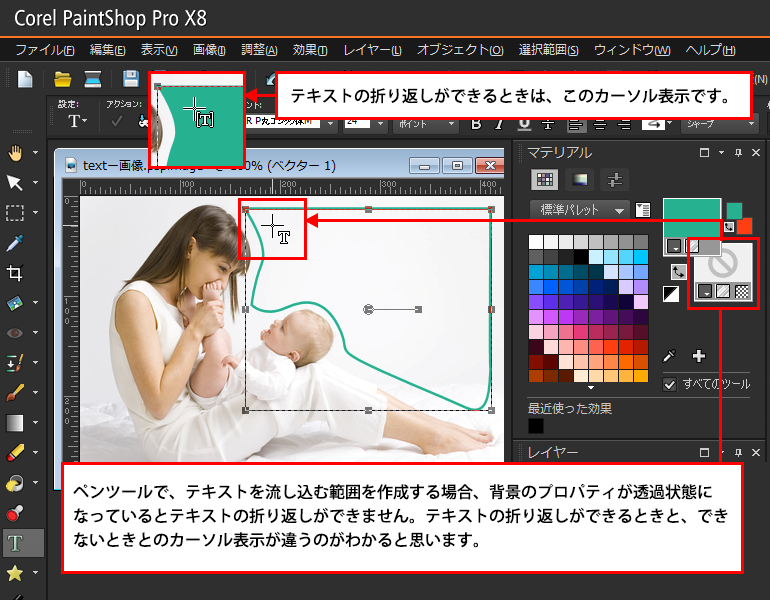Set text alignment to right
Viewport: 770px width, 600px height.
click(624, 124)
